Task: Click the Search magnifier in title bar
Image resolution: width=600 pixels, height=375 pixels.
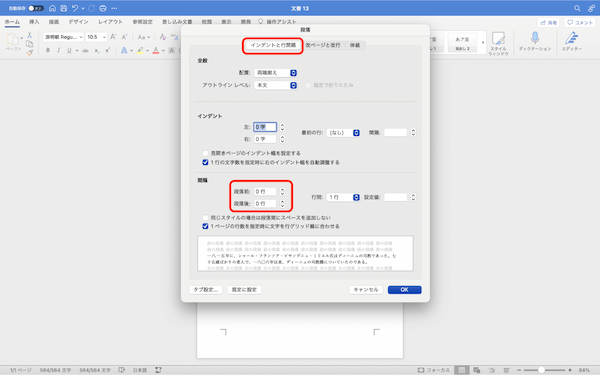Action: click(x=577, y=8)
